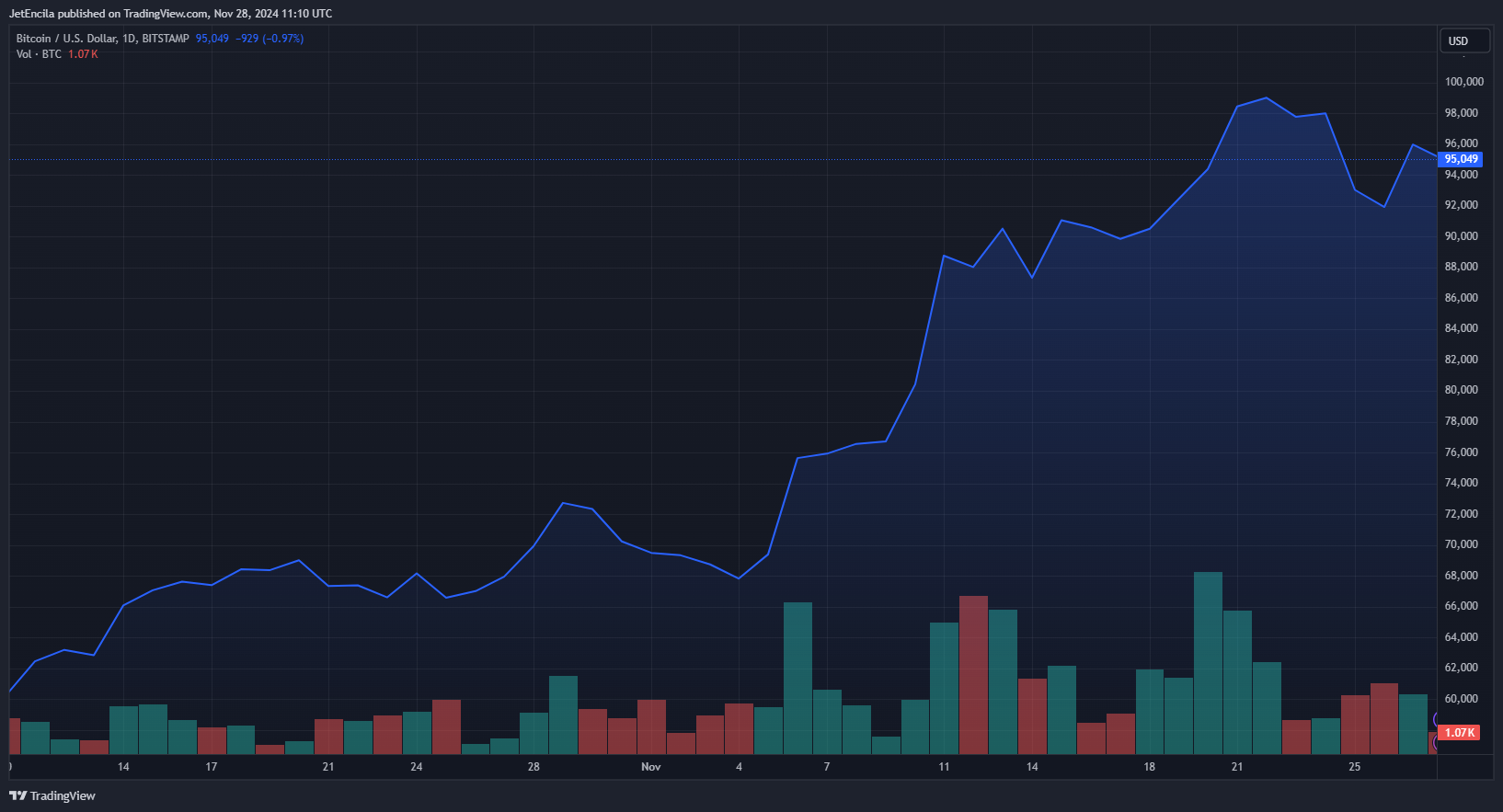
Task: Click the TradingView text beside the logo
Action: tap(63, 795)
